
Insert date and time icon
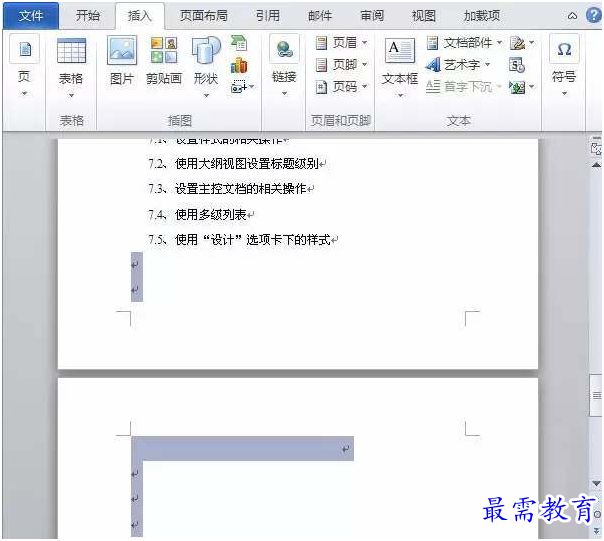click(517, 65)
